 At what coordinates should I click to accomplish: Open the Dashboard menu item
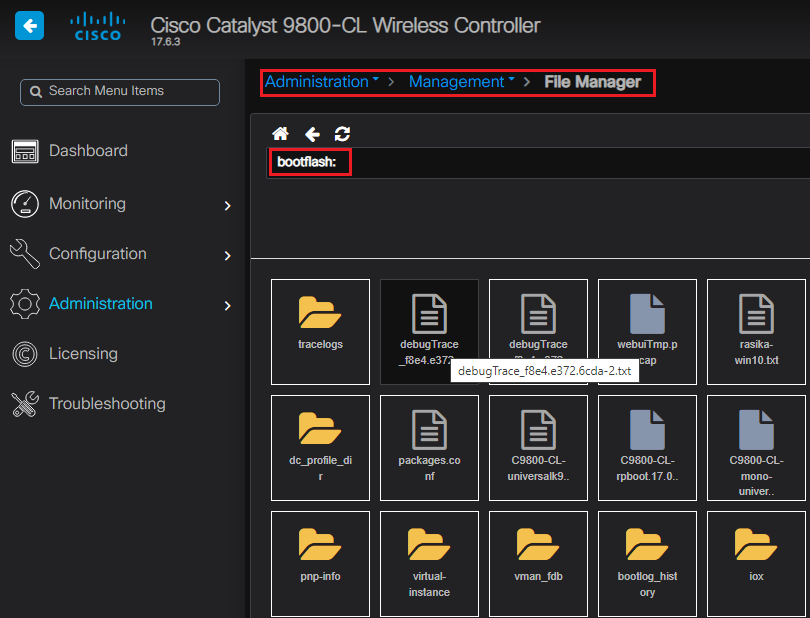pyautogui.click(x=88, y=151)
